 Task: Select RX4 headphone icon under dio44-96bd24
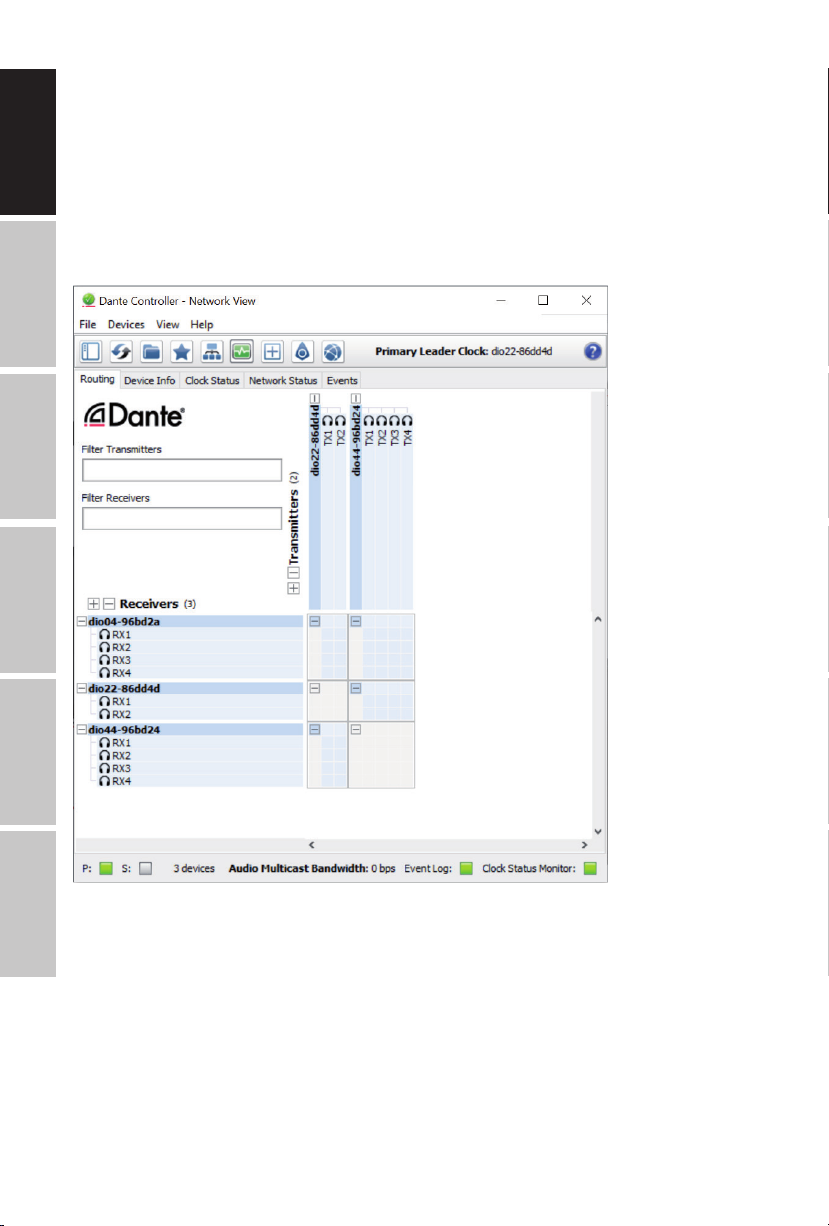click(x=104, y=781)
